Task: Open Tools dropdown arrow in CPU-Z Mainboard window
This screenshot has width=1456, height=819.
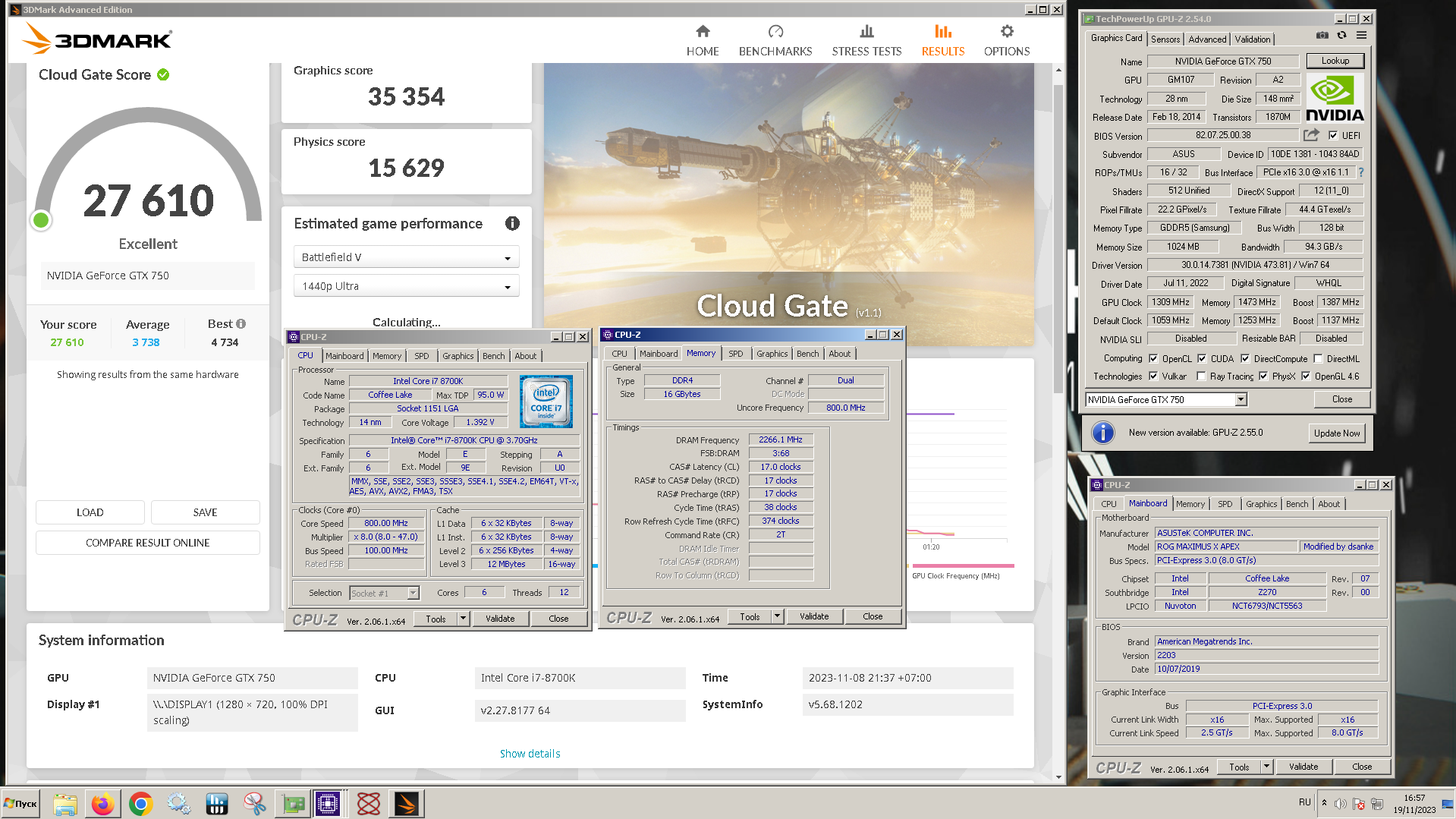Action: click(1267, 767)
